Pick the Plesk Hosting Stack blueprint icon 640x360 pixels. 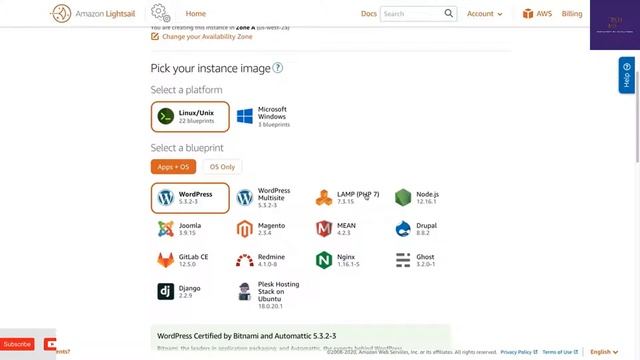244,291
